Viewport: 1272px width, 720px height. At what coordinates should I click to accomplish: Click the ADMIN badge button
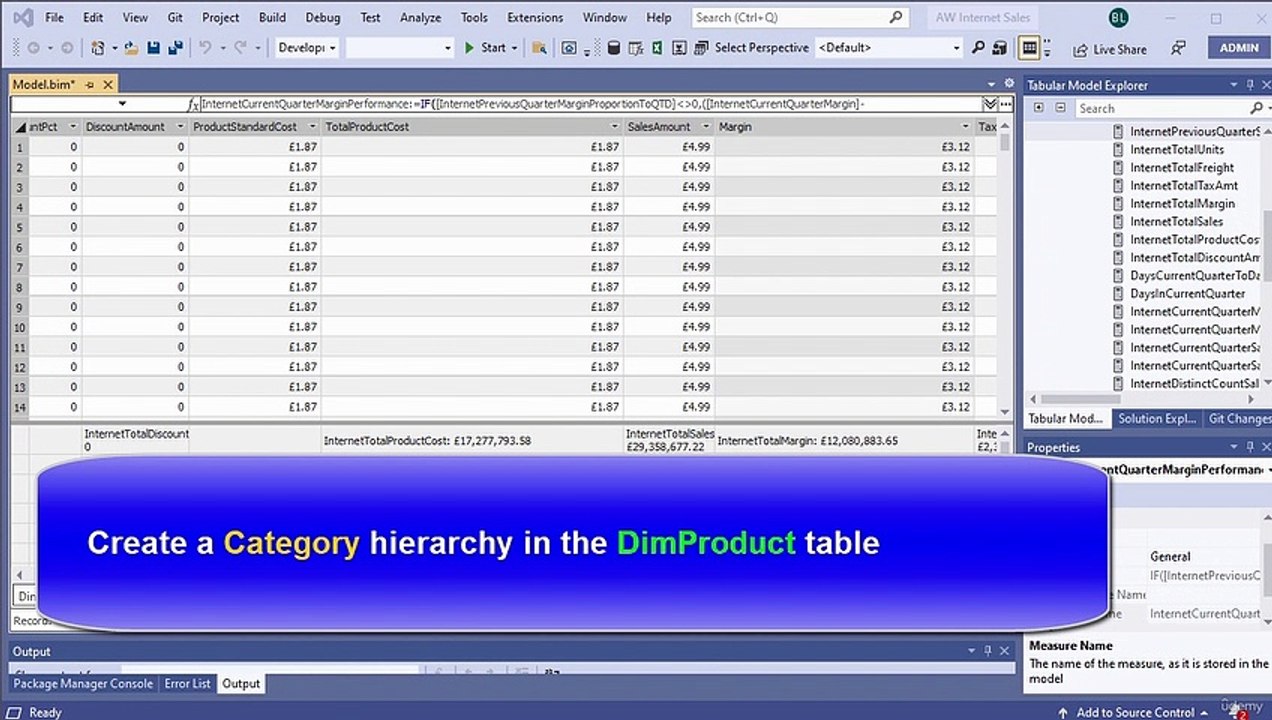coord(1240,48)
